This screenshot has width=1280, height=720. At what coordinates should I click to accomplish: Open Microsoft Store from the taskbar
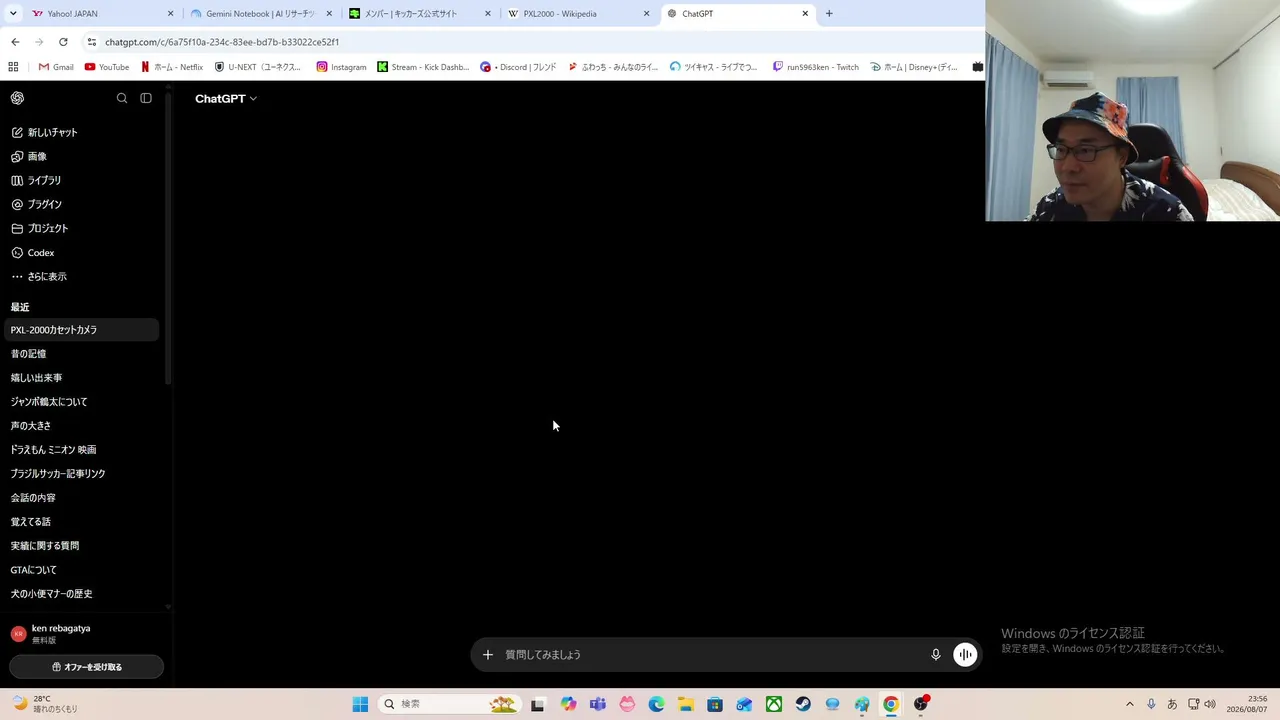coord(715,704)
